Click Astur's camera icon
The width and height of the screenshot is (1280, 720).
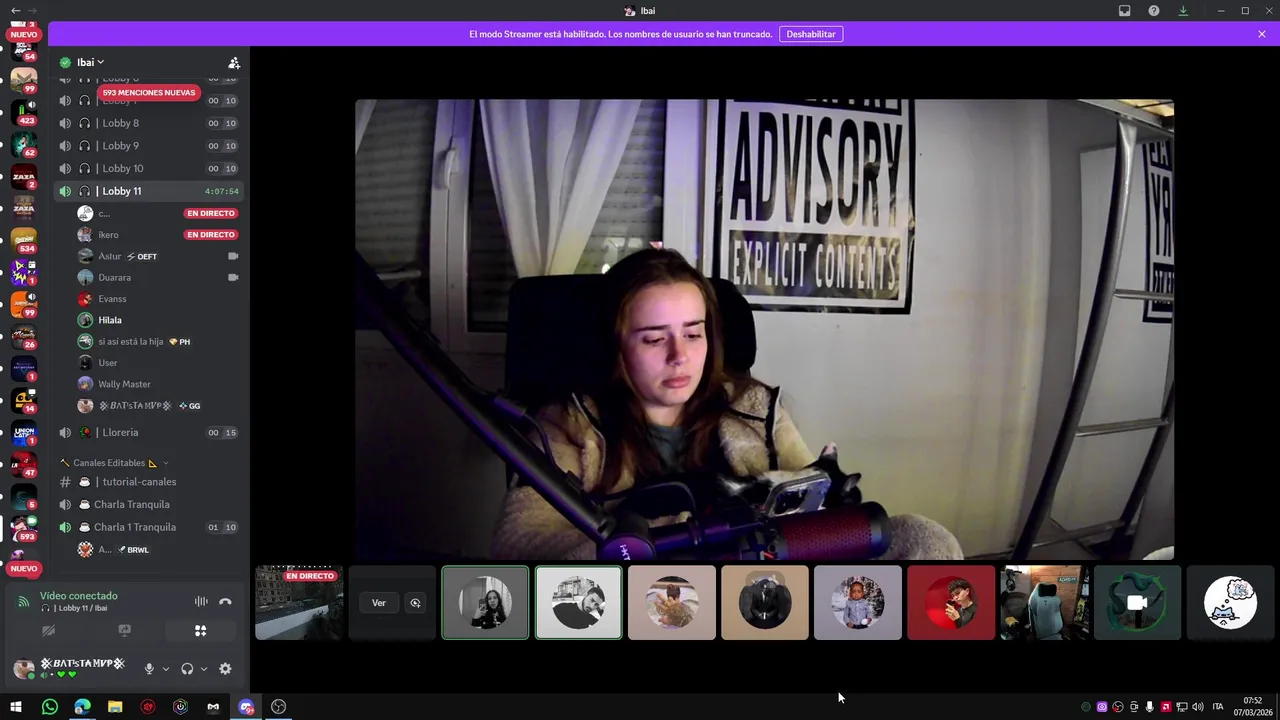pyautogui.click(x=233, y=256)
